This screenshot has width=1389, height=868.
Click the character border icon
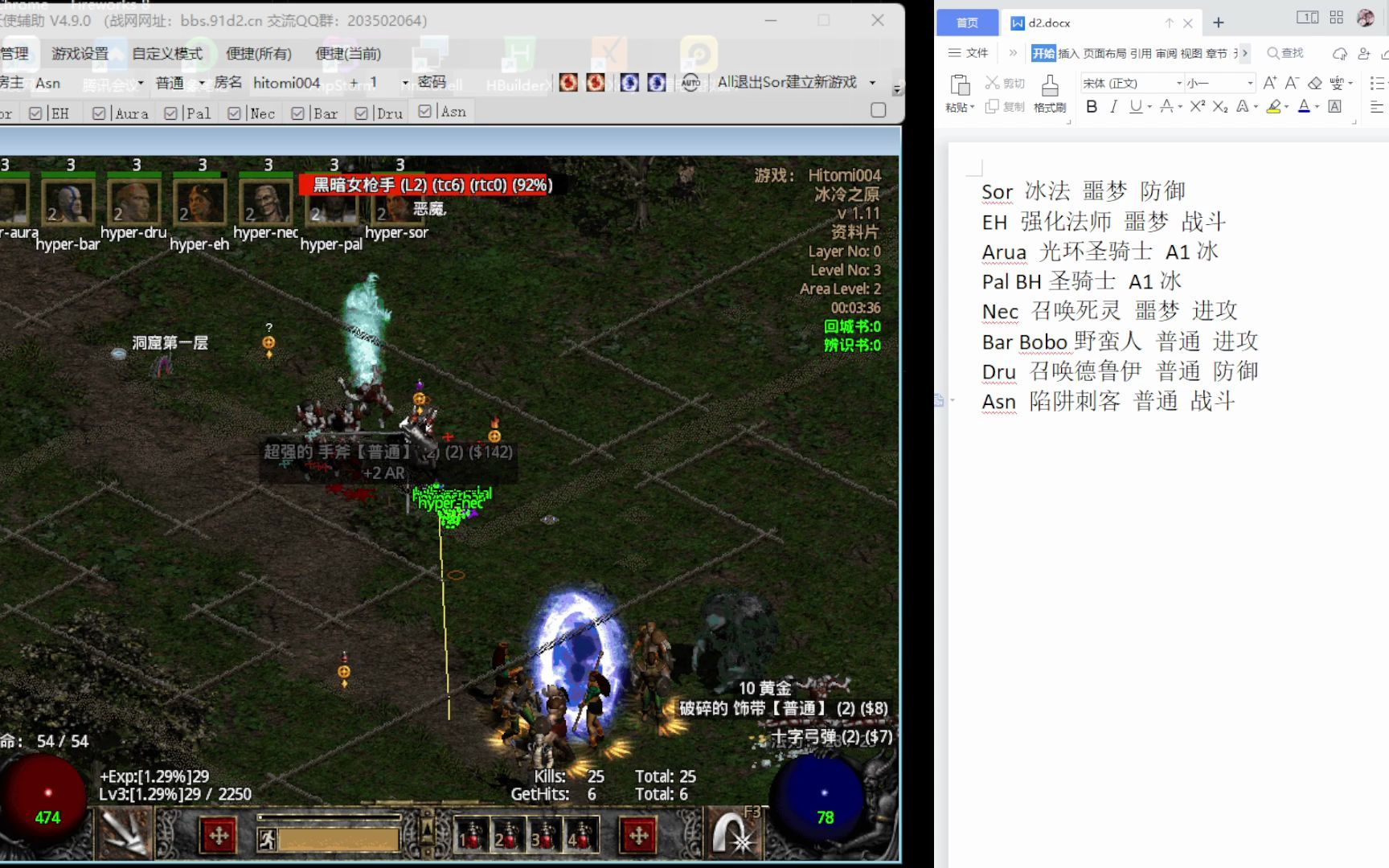pos(1335,107)
